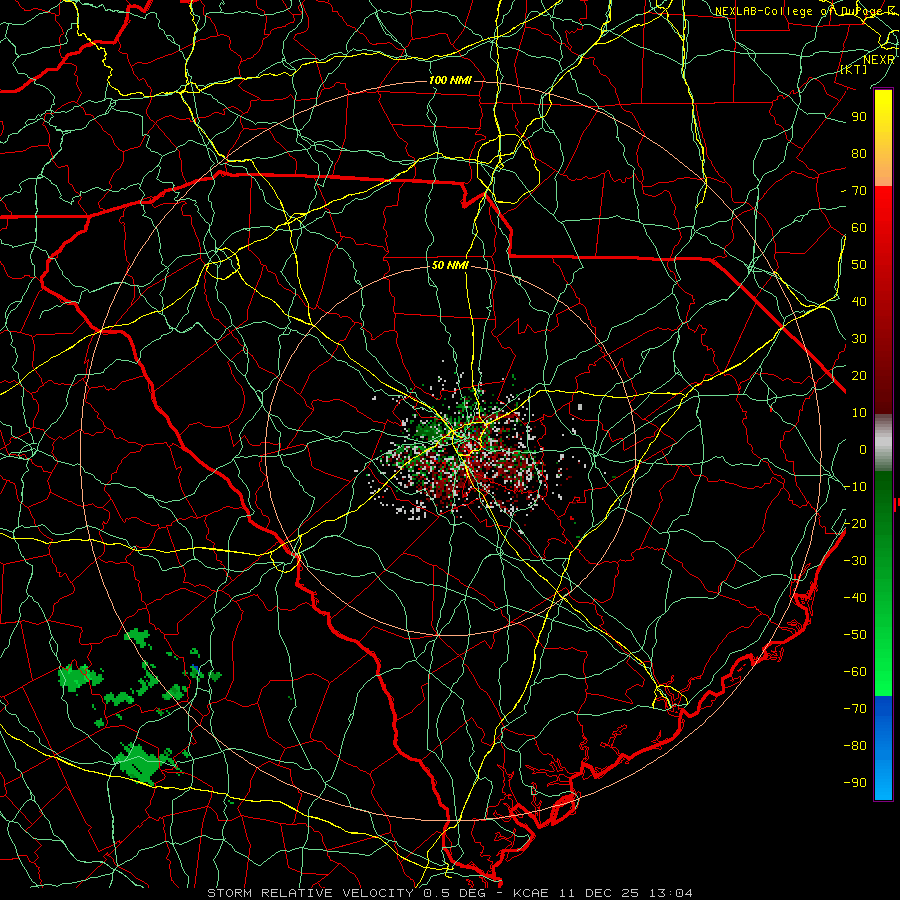Click the '30' value on velocity scale
Image resolution: width=900 pixels, height=900 pixels.
point(859,339)
